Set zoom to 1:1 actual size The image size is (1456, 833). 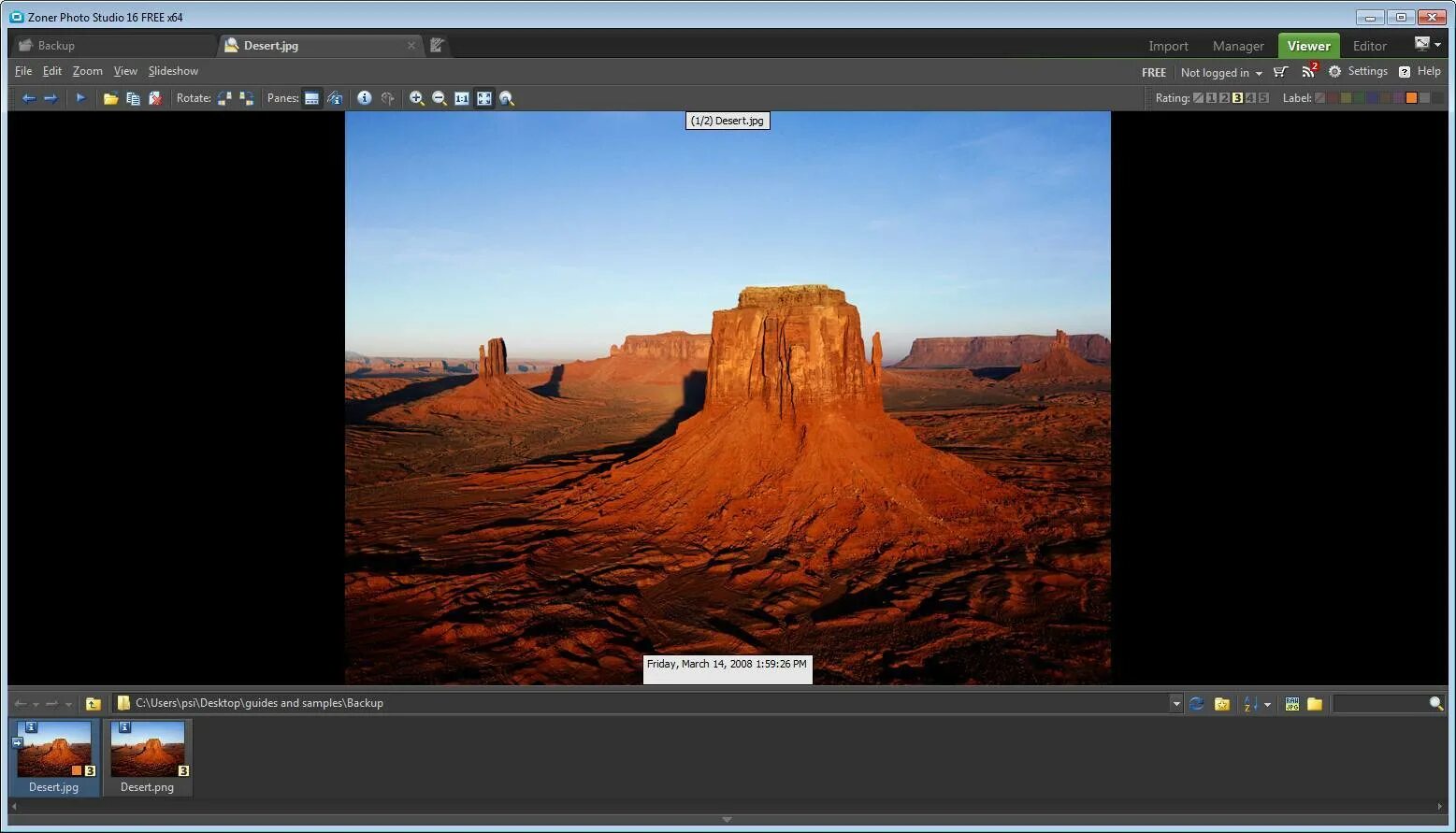462,98
